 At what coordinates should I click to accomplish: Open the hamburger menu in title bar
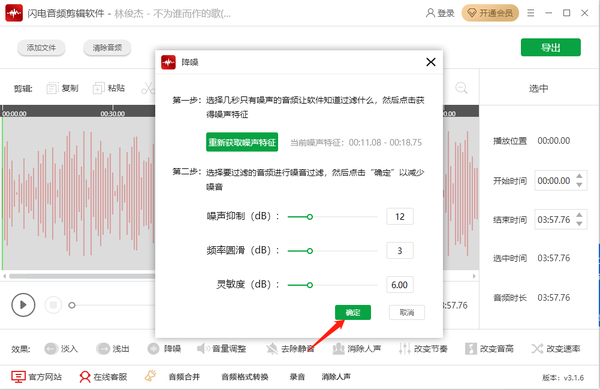click(x=530, y=13)
